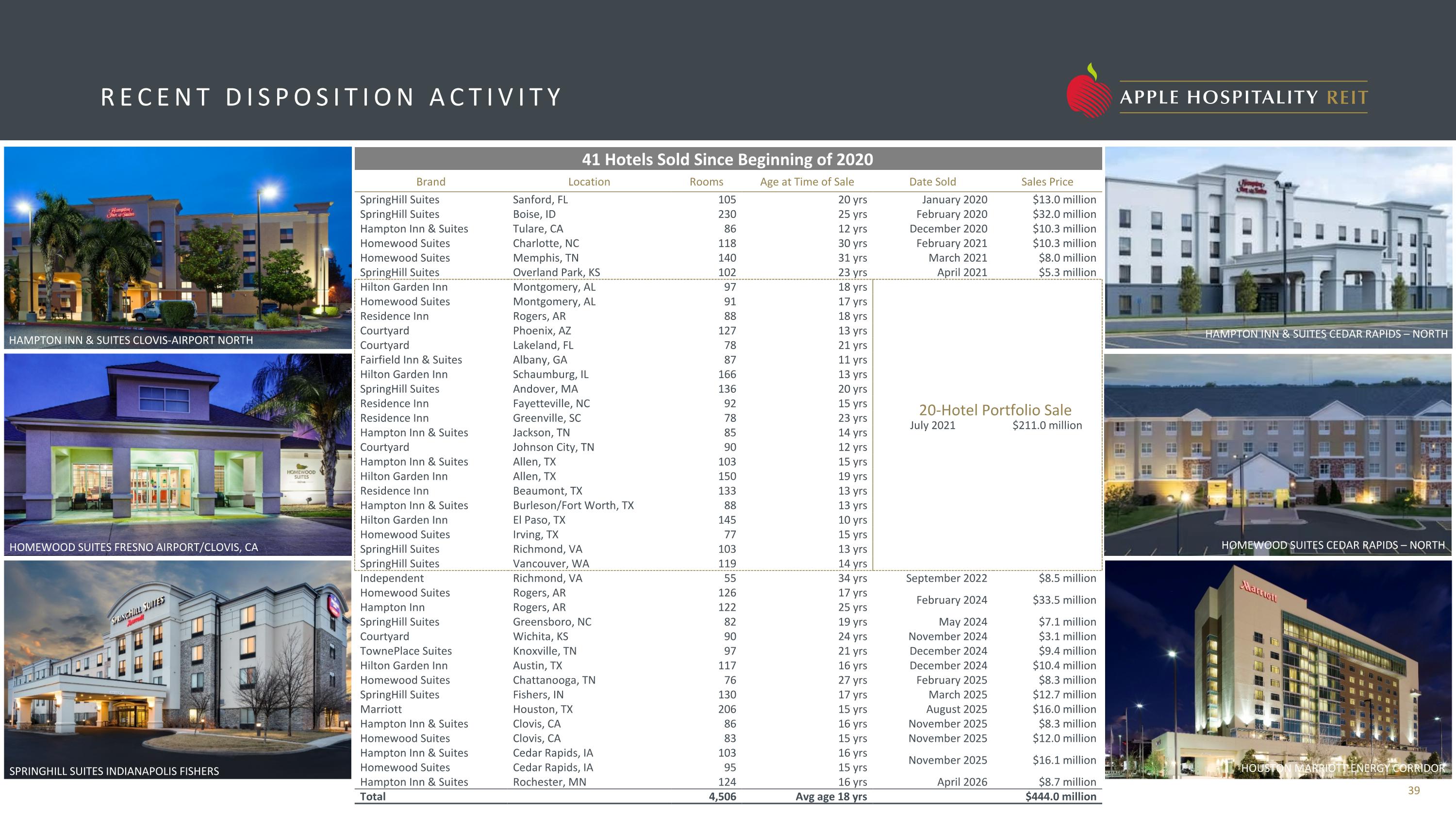Screen dimensions: 1456x819
Task: Select the Marriott Houston, TX table row
Action: coord(728,709)
